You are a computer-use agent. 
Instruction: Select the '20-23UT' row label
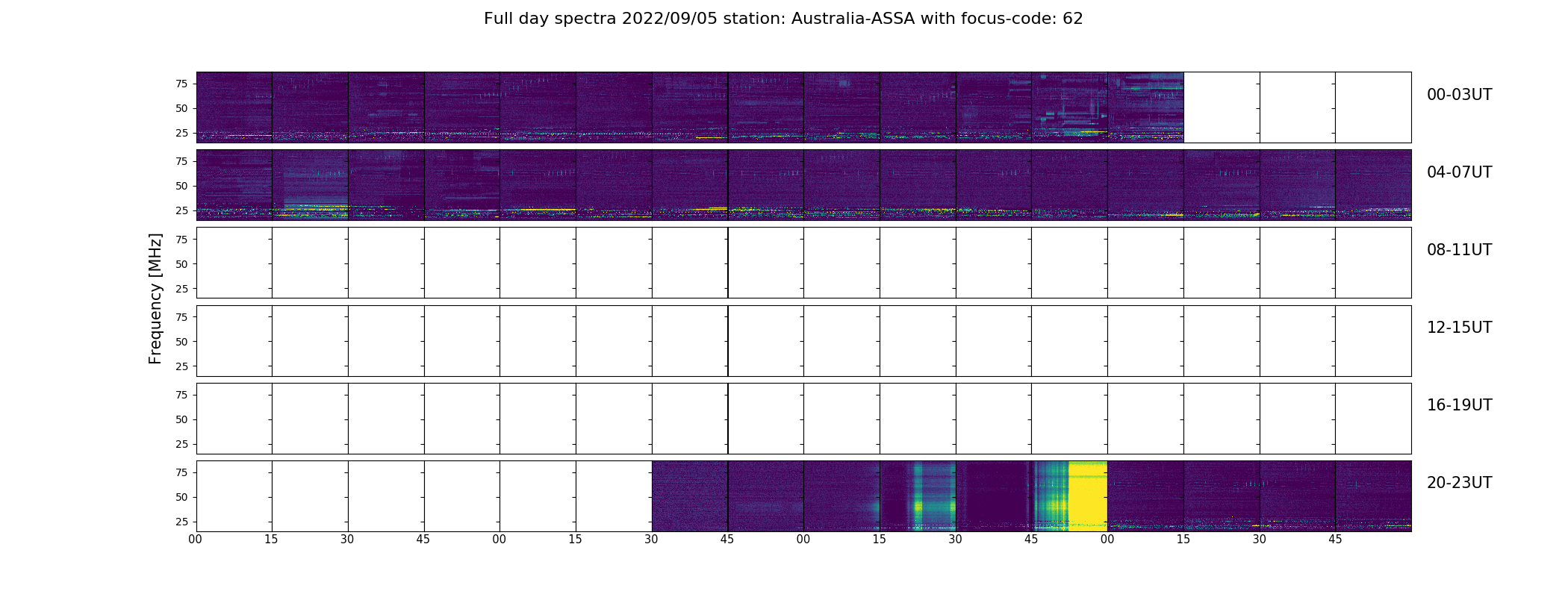click(x=1459, y=483)
